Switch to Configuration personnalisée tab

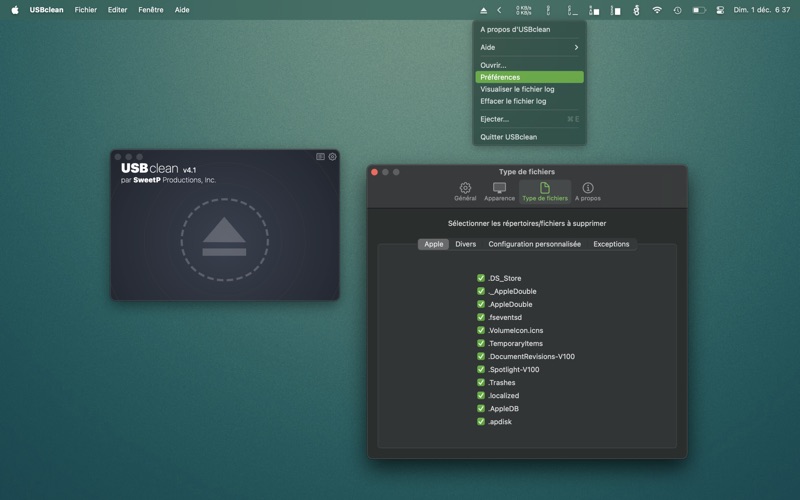[534, 244]
